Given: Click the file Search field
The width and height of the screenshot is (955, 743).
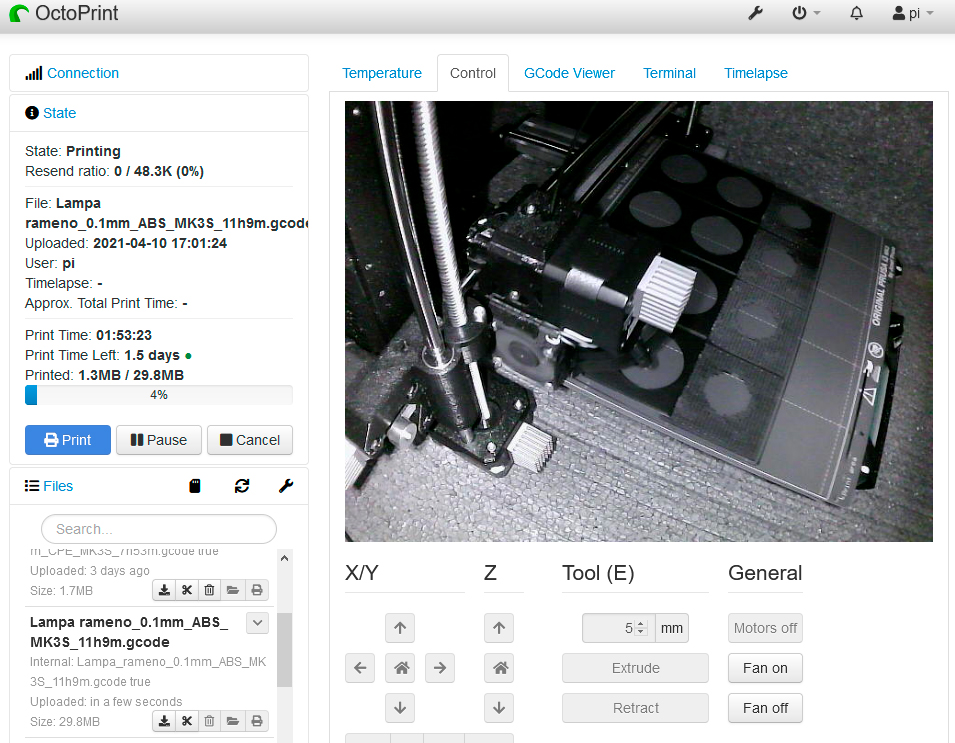Looking at the screenshot, I should click(159, 529).
